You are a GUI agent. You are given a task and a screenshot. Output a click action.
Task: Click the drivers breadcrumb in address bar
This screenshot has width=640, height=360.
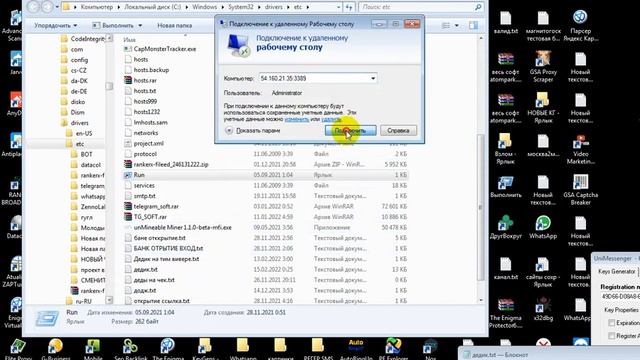(273, 7)
